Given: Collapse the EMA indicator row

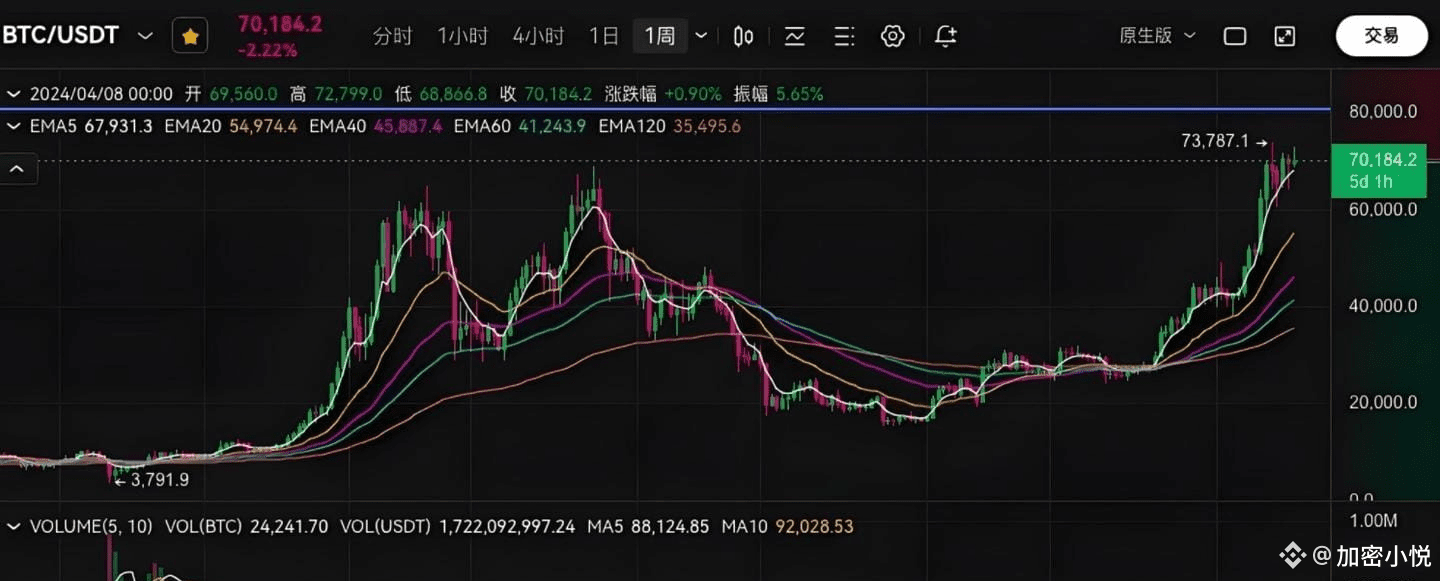Looking at the screenshot, I should [x=13, y=126].
